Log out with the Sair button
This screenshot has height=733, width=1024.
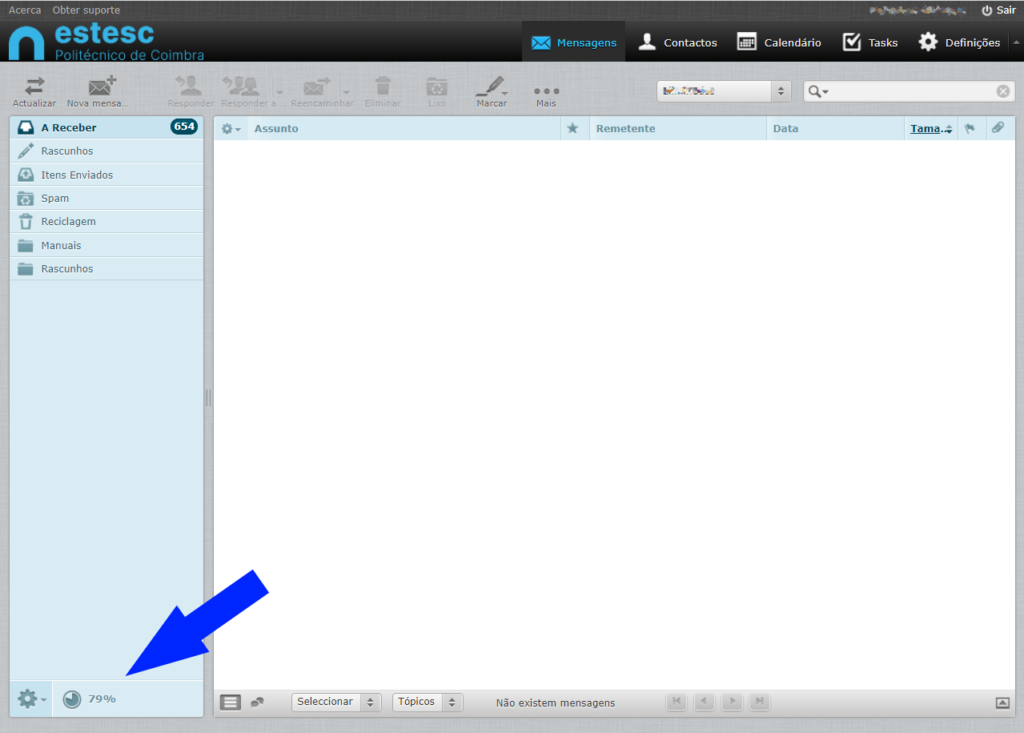pyautogui.click(x=999, y=10)
